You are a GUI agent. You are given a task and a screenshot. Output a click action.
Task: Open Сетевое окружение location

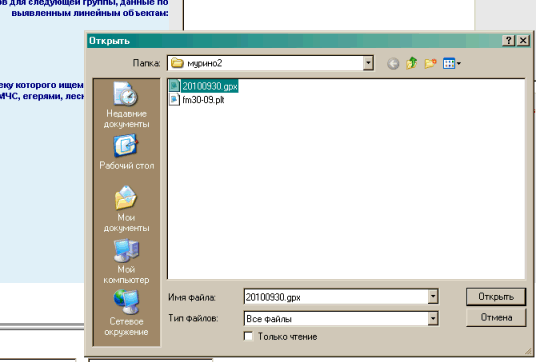[126, 313]
